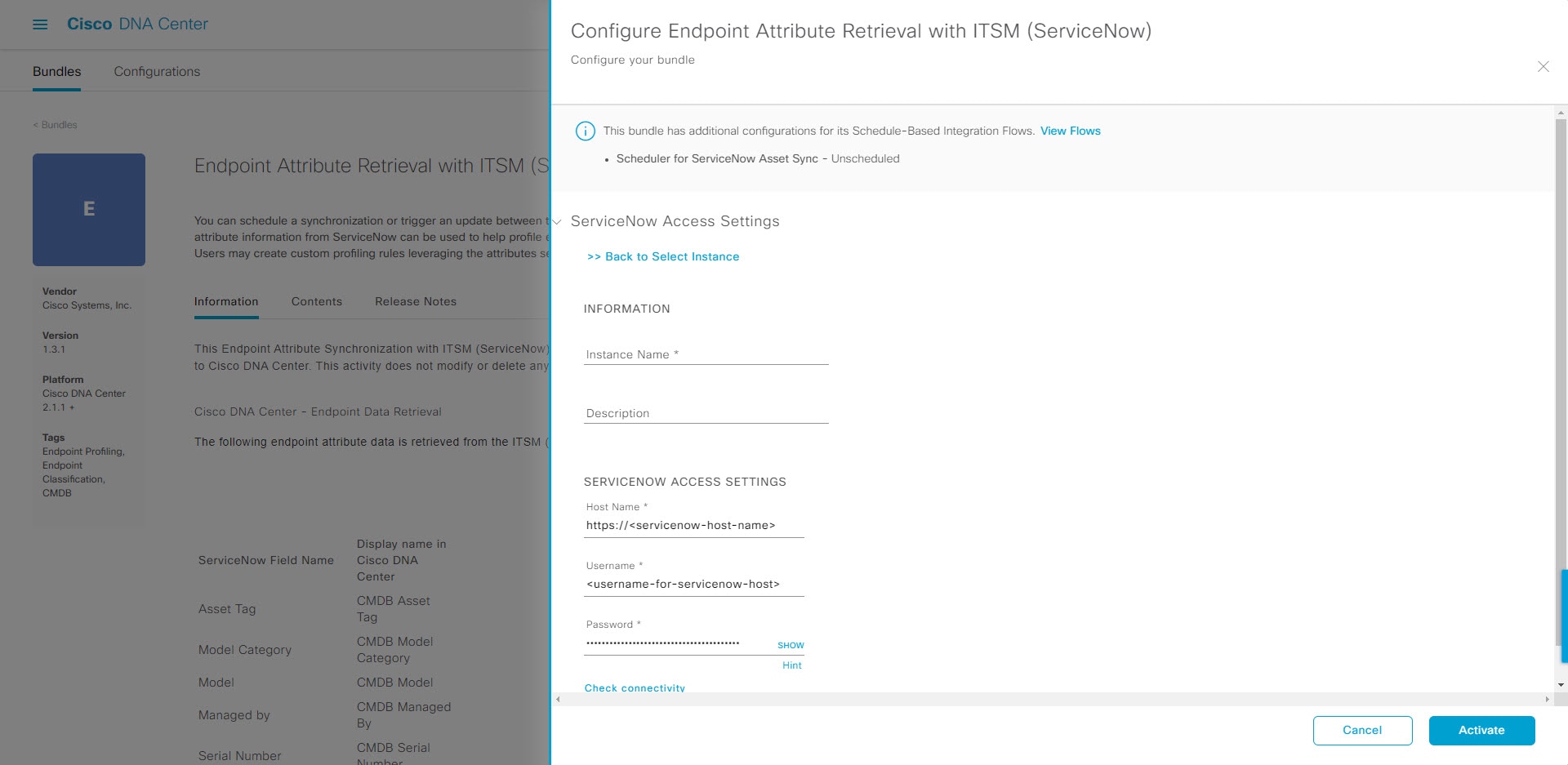Return to Bundles breadcrumb
The width and height of the screenshot is (1568, 765).
[x=55, y=125]
